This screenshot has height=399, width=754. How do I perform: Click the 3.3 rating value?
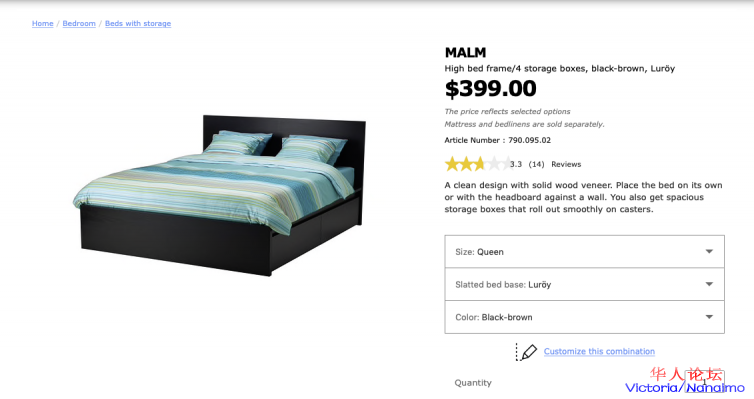[516, 164]
